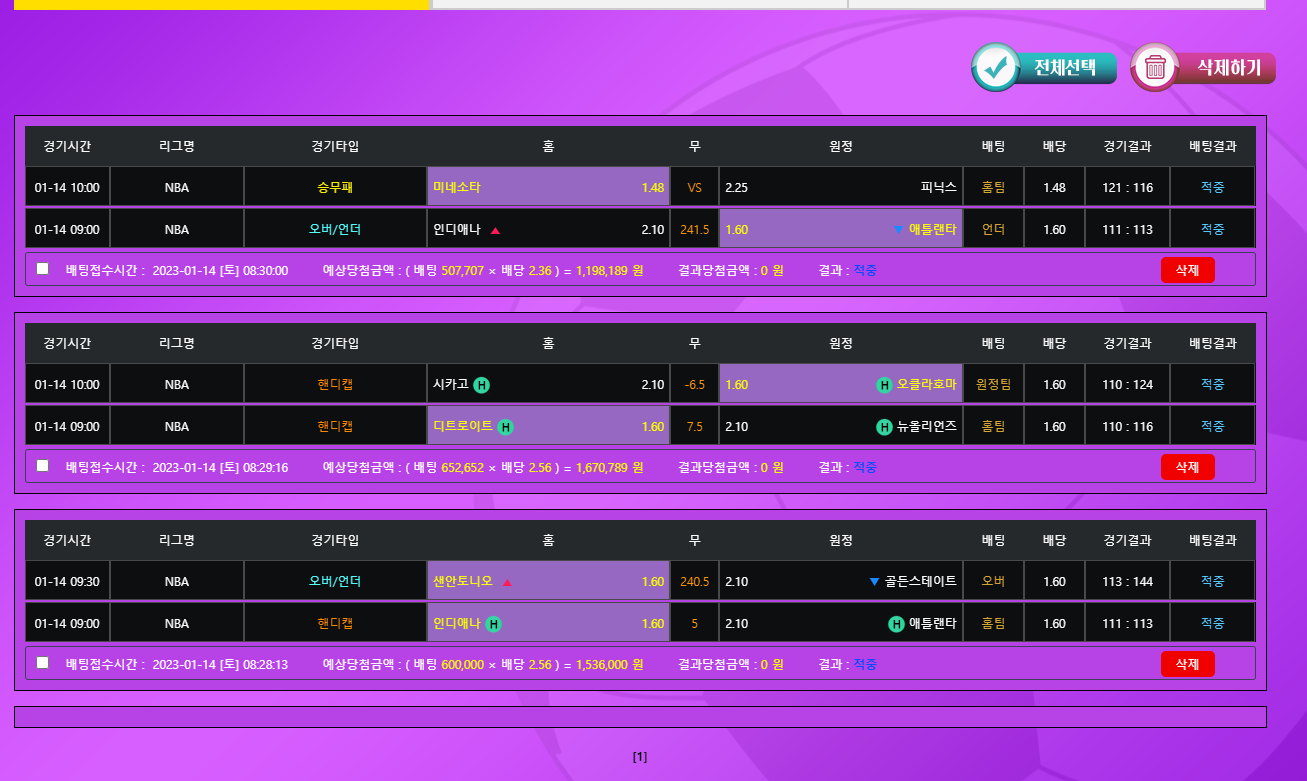Go to page 1 in pagination
This screenshot has width=1307, height=781.
(640, 757)
